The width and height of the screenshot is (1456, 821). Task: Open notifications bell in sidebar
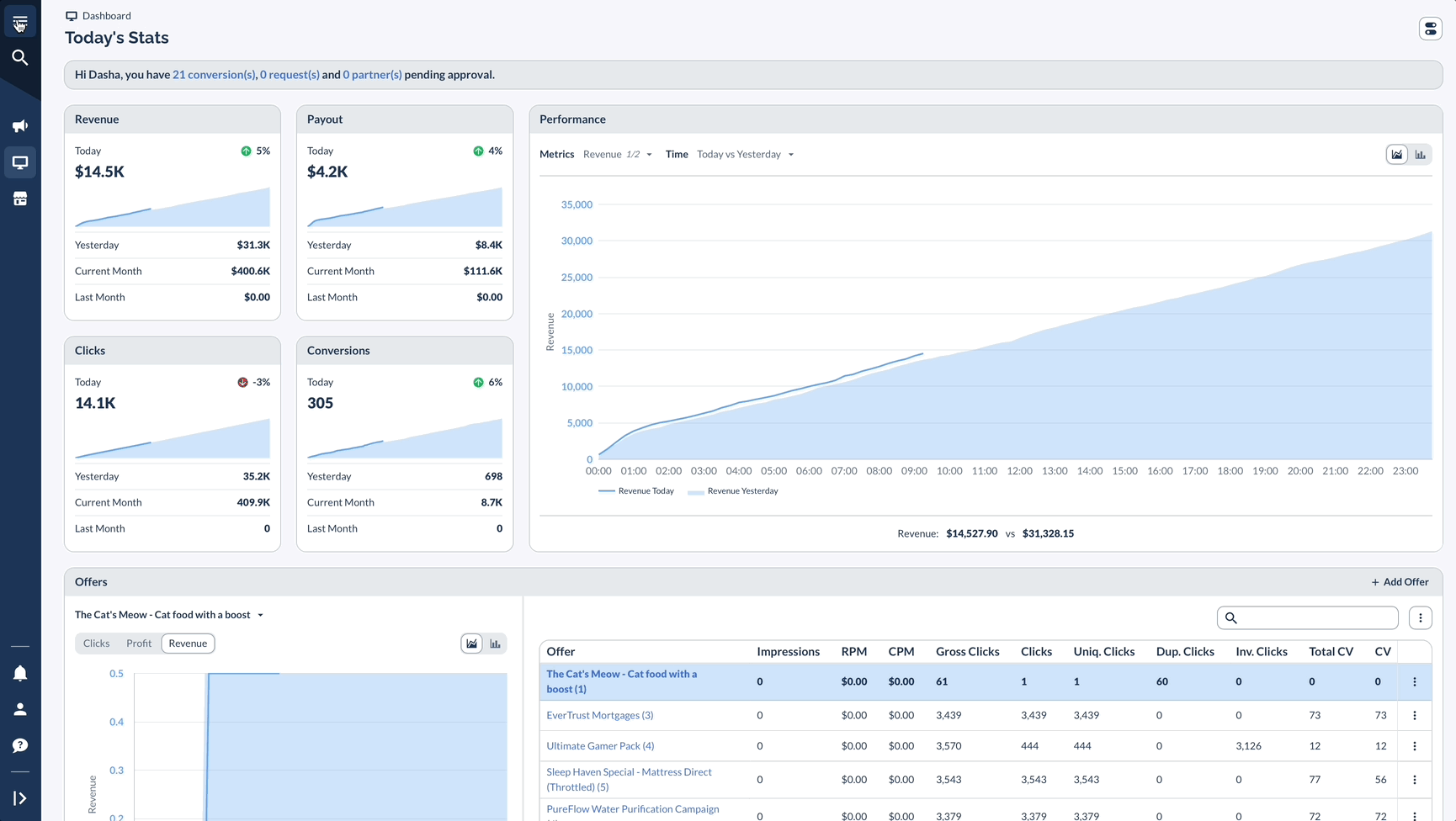20,673
